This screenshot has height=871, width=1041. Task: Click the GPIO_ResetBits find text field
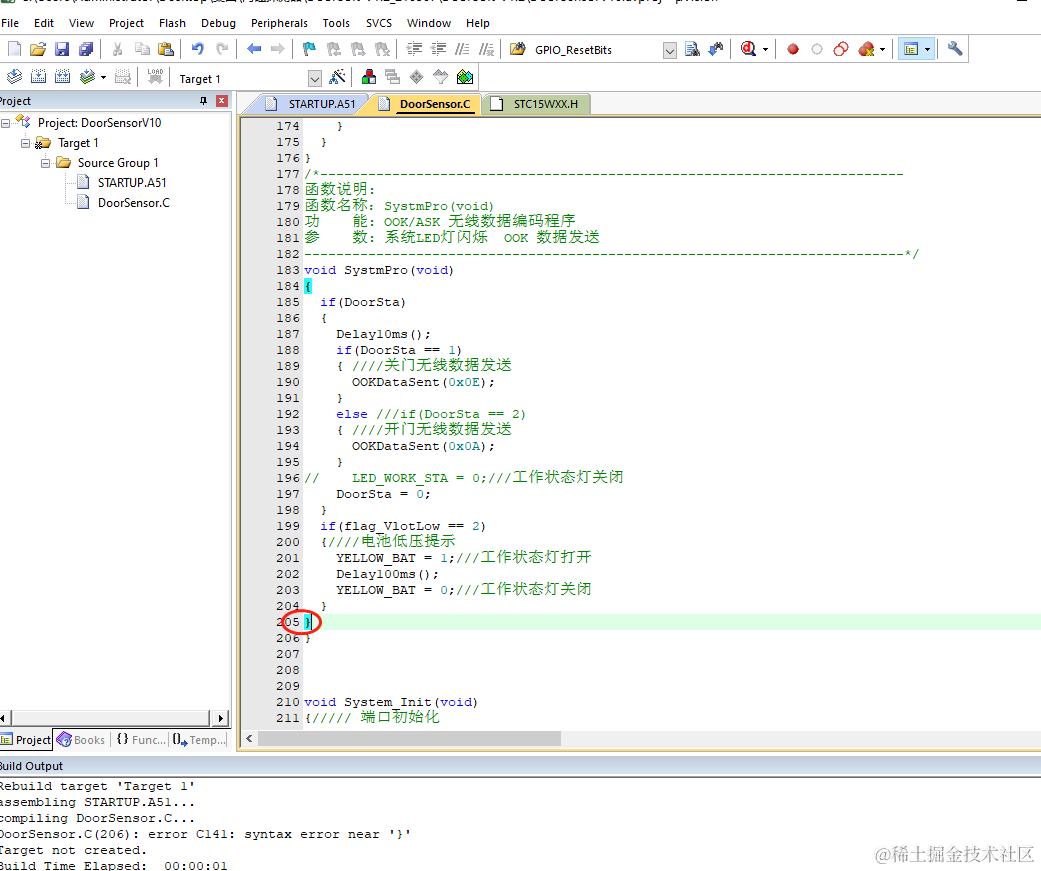click(x=596, y=50)
